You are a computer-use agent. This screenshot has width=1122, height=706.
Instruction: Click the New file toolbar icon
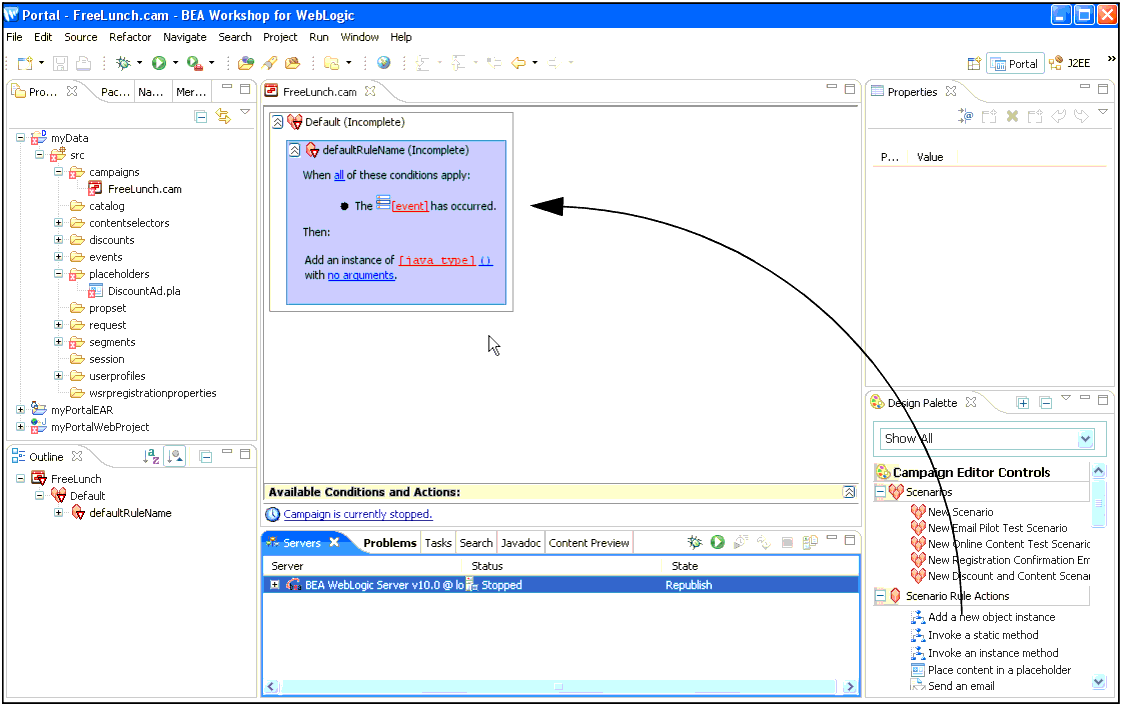pyautogui.click(x=25, y=64)
